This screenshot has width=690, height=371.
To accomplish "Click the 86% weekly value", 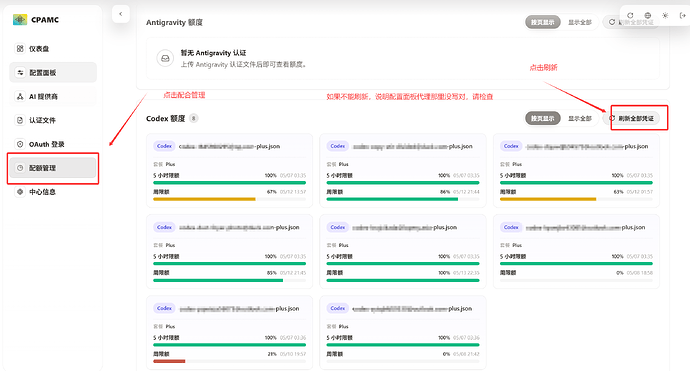I will tap(445, 192).
